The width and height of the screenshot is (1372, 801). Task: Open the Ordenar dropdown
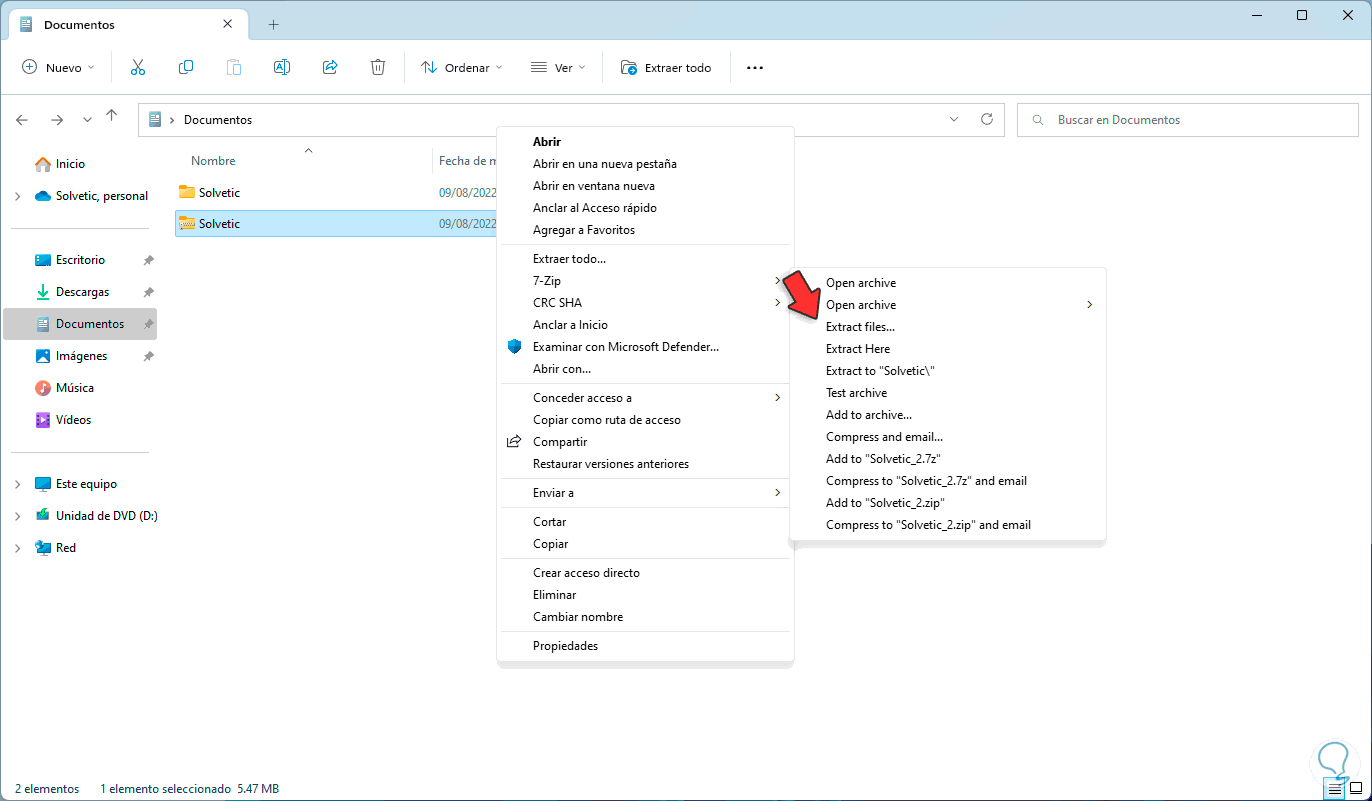[x=462, y=68]
